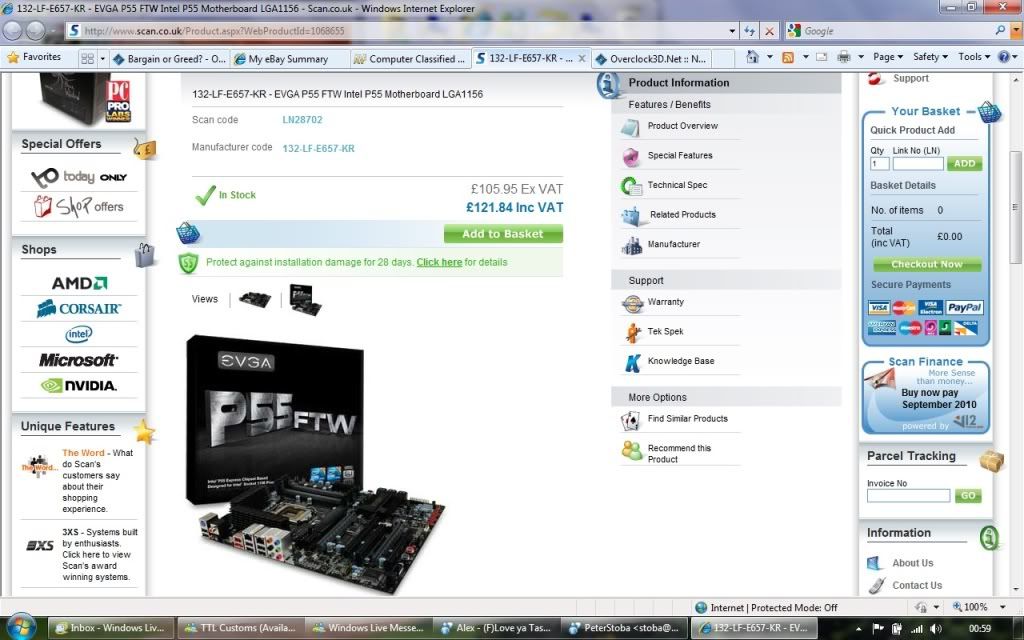Open the Page menu dropdown
This screenshot has height=640, width=1024.
888,57
